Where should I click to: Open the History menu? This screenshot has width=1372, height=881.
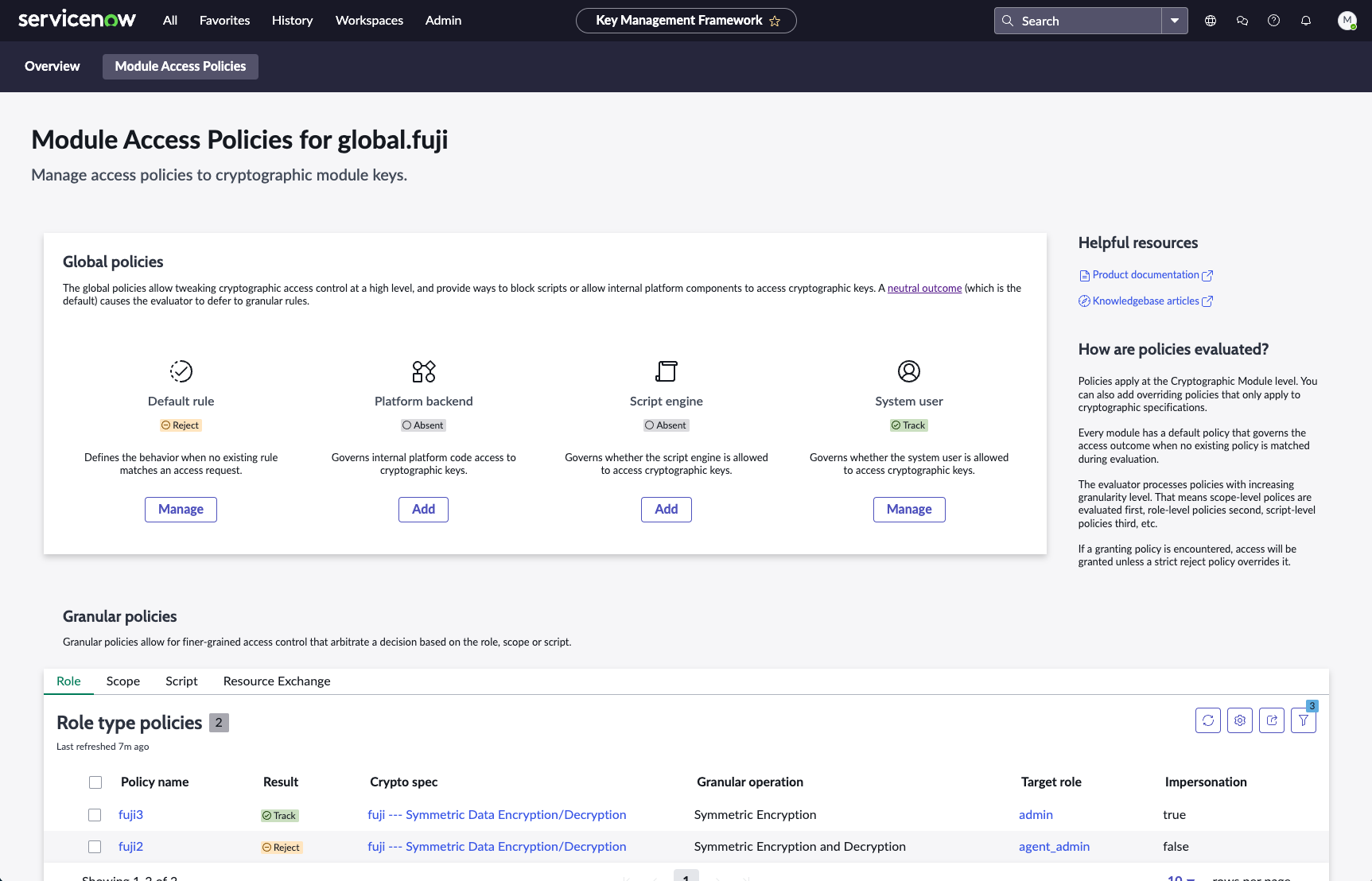click(292, 21)
